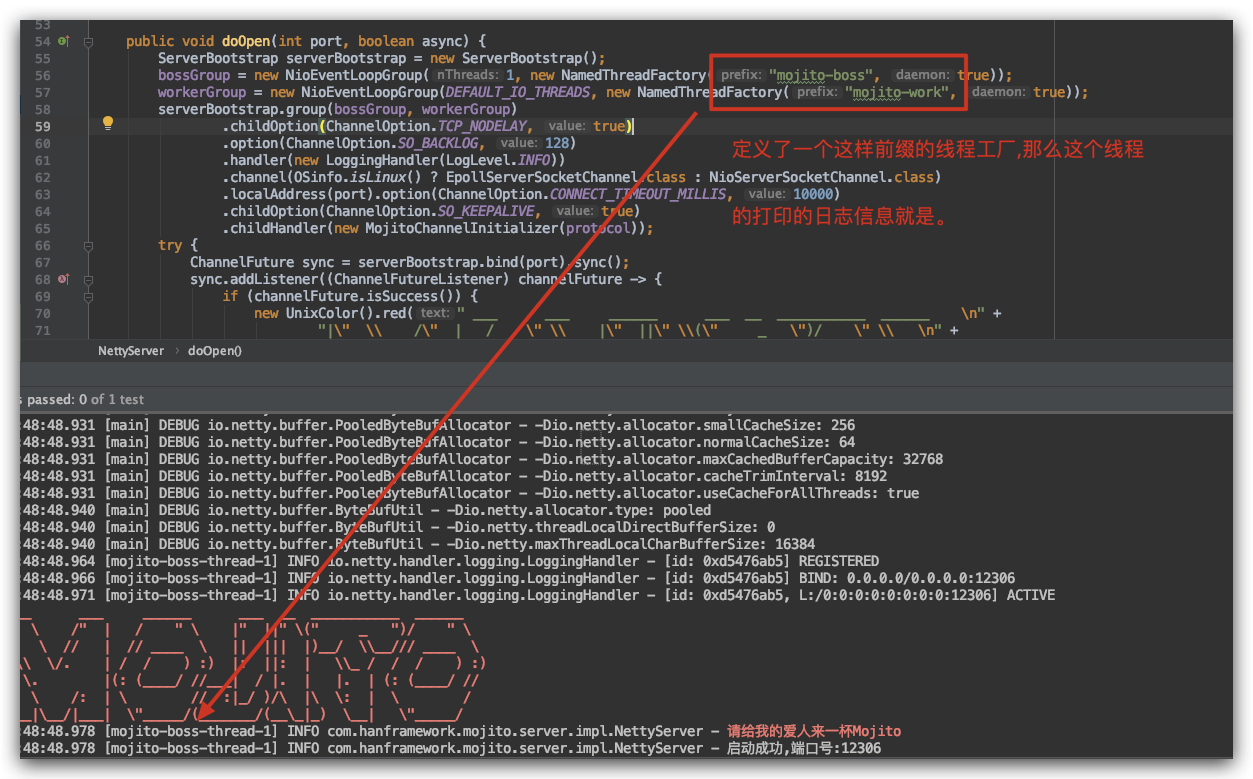
Task: Click CONNECT_TIMEOUT_MILLIS constant
Action: 639,194
